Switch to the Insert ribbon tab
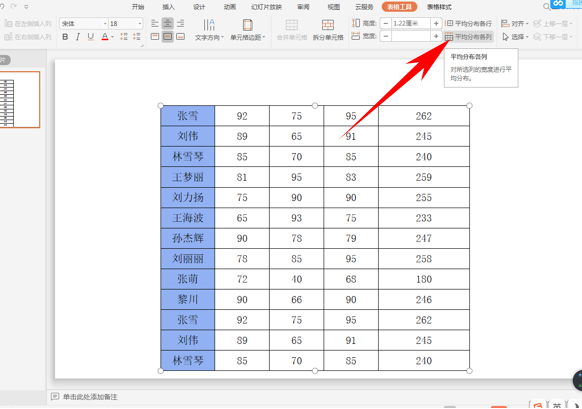The width and height of the screenshot is (582, 409). 169,7
